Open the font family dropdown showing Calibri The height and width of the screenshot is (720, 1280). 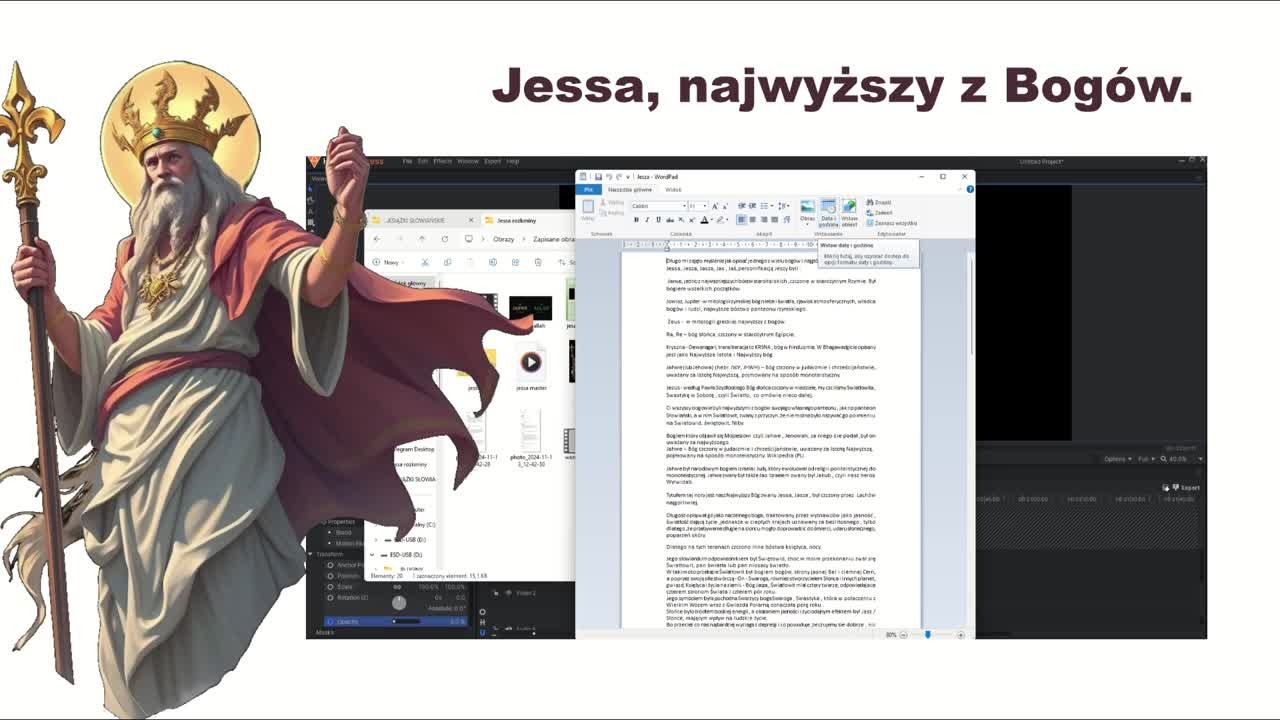pyautogui.click(x=656, y=206)
